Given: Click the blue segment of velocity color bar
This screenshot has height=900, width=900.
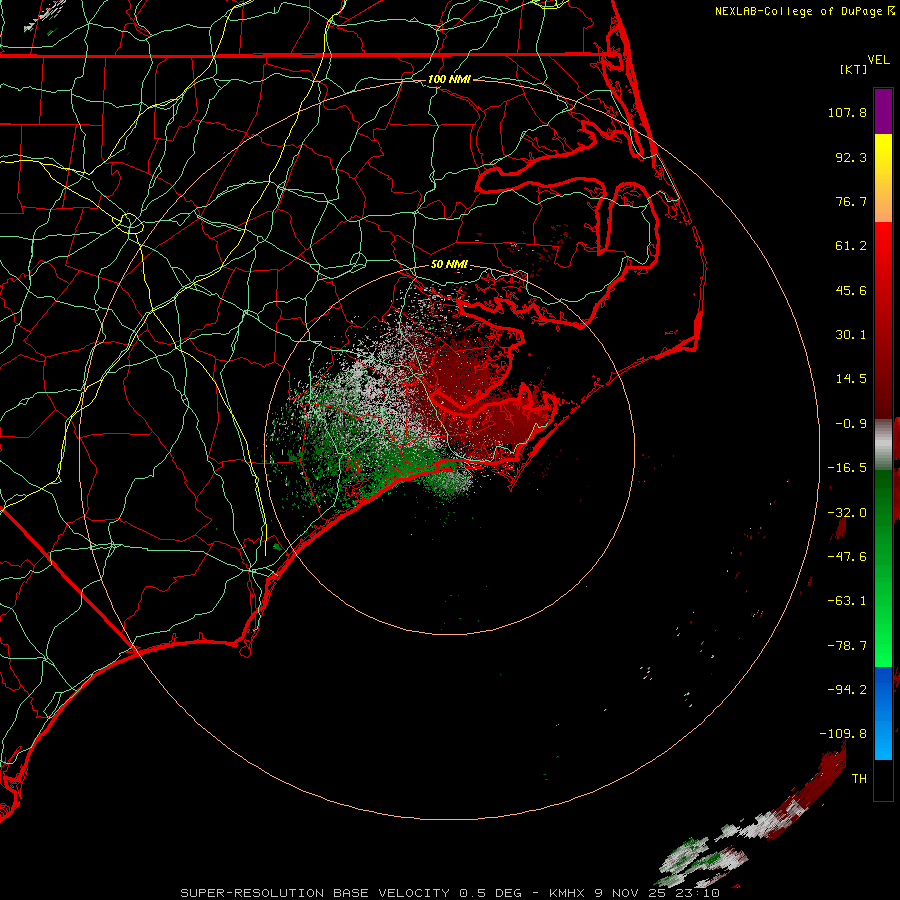Looking at the screenshot, I should pyautogui.click(x=883, y=713).
